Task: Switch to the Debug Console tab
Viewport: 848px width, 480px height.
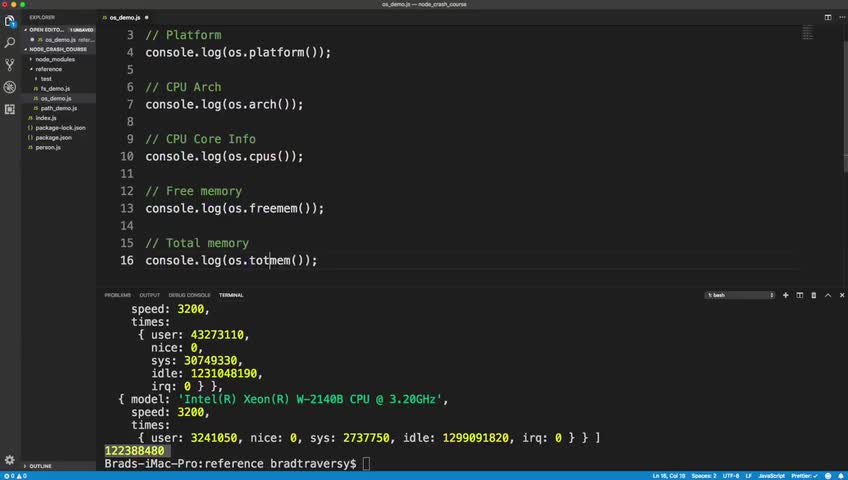Action: [189, 295]
